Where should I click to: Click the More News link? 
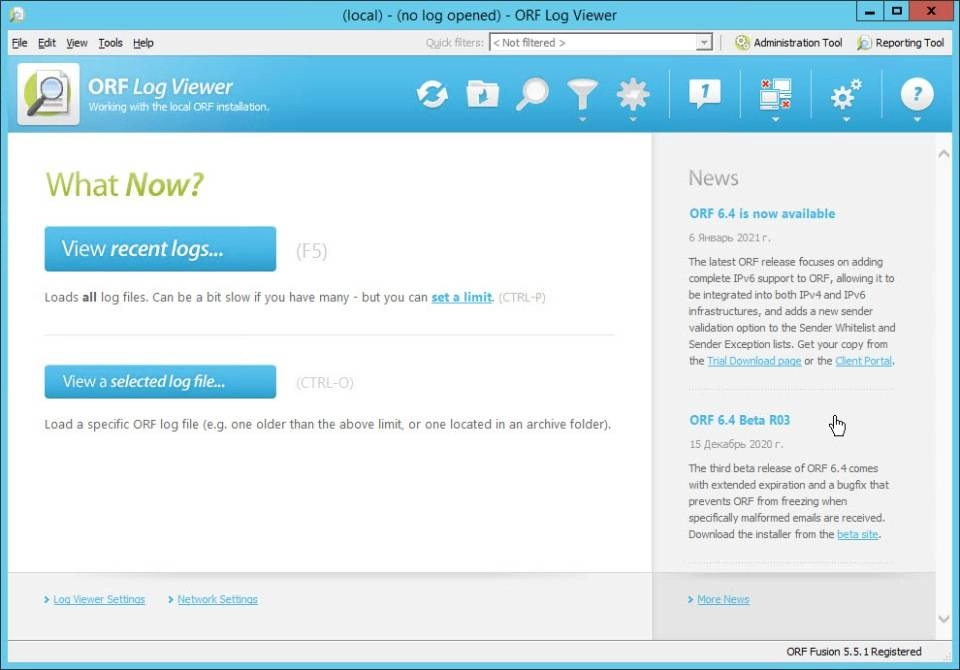(723, 599)
